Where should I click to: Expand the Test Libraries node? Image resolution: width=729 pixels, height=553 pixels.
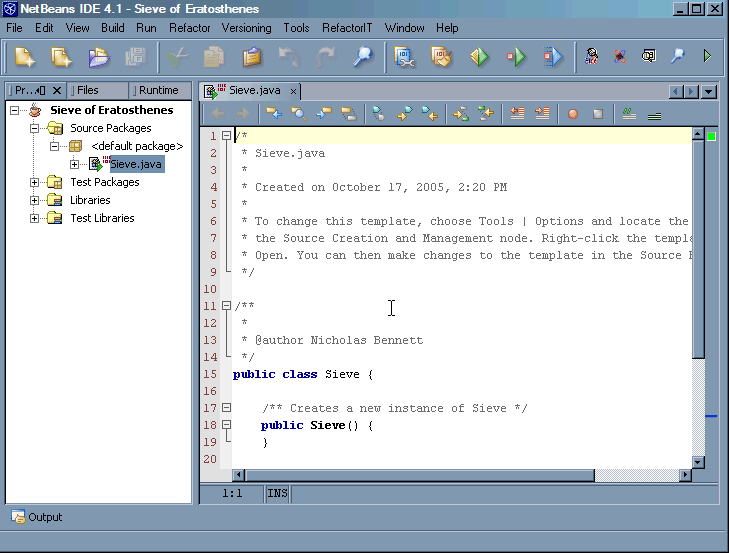point(34,218)
